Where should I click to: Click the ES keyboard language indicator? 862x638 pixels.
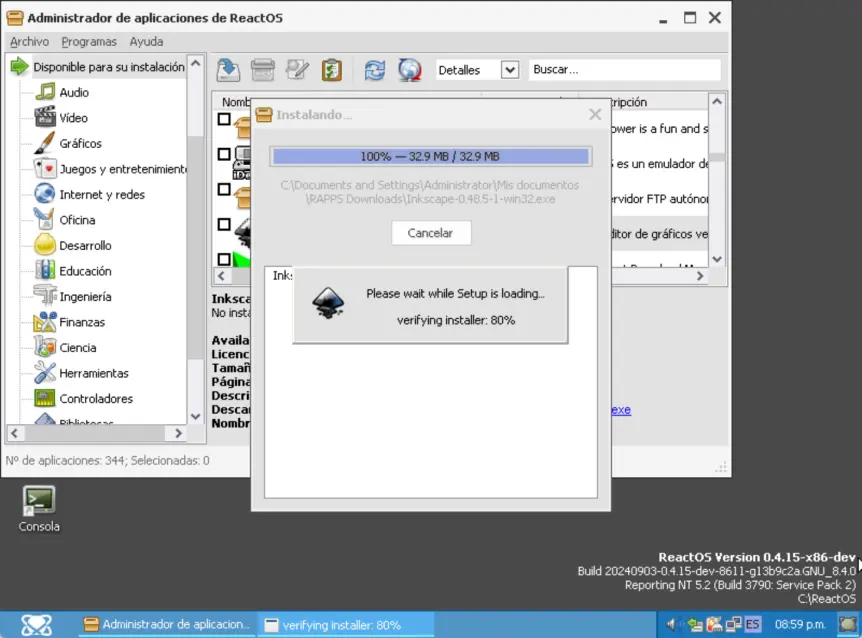point(753,624)
